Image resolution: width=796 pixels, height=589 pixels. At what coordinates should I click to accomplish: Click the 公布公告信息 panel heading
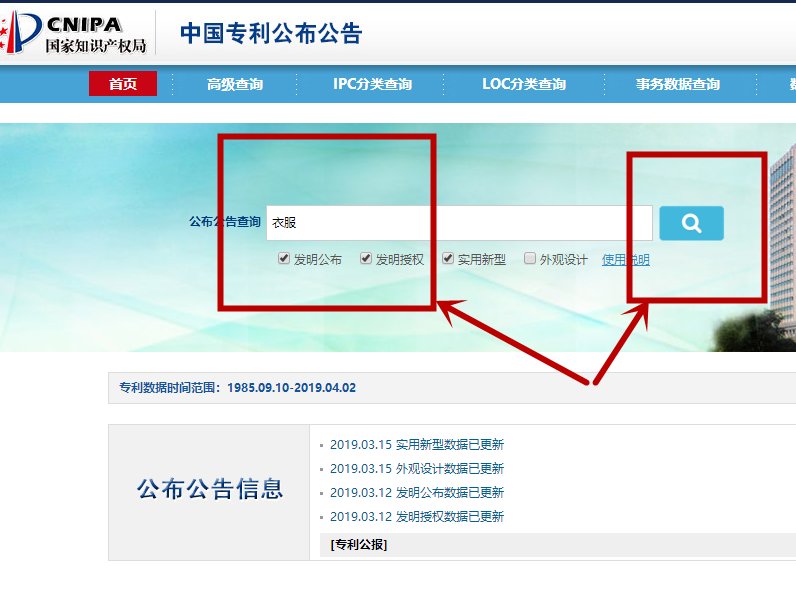click(x=210, y=489)
